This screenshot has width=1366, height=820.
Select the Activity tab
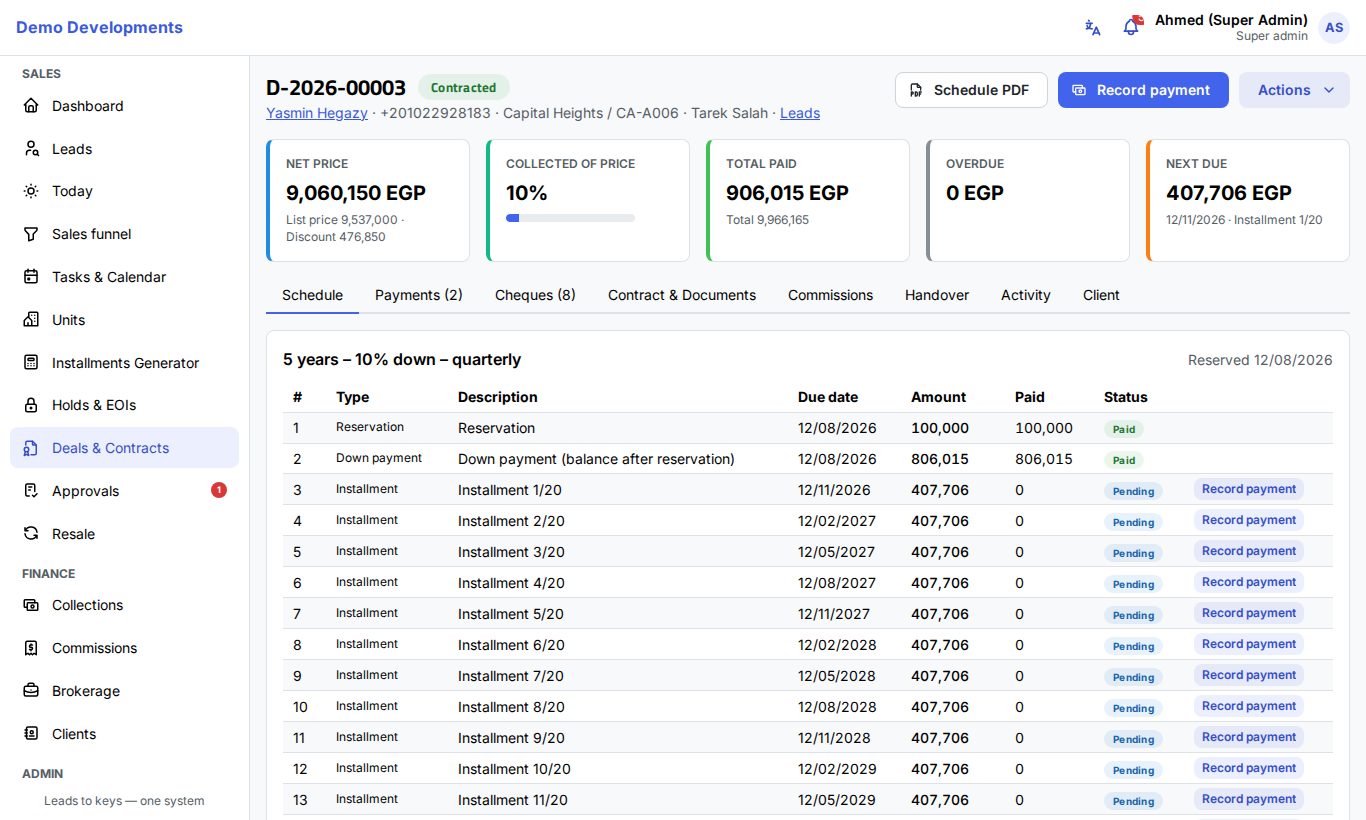point(1026,295)
